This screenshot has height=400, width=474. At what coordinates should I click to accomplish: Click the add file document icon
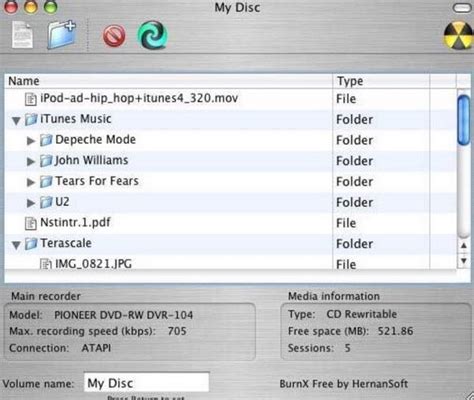pos(22,35)
